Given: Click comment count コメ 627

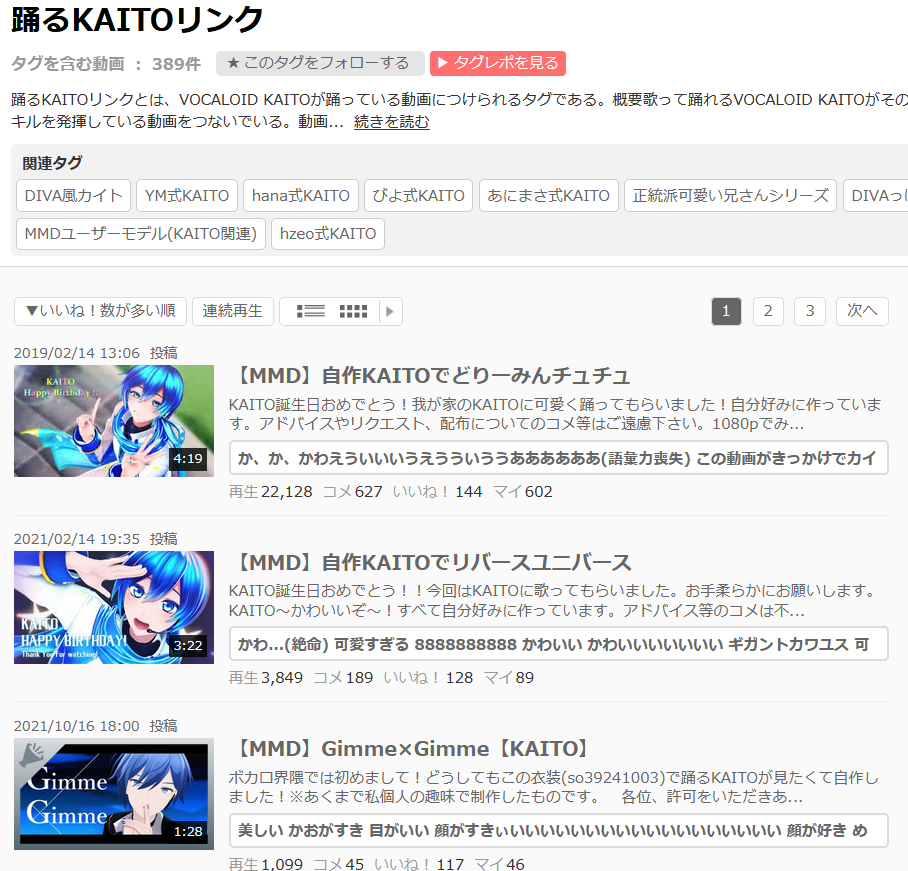Looking at the screenshot, I should tap(353, 492).
